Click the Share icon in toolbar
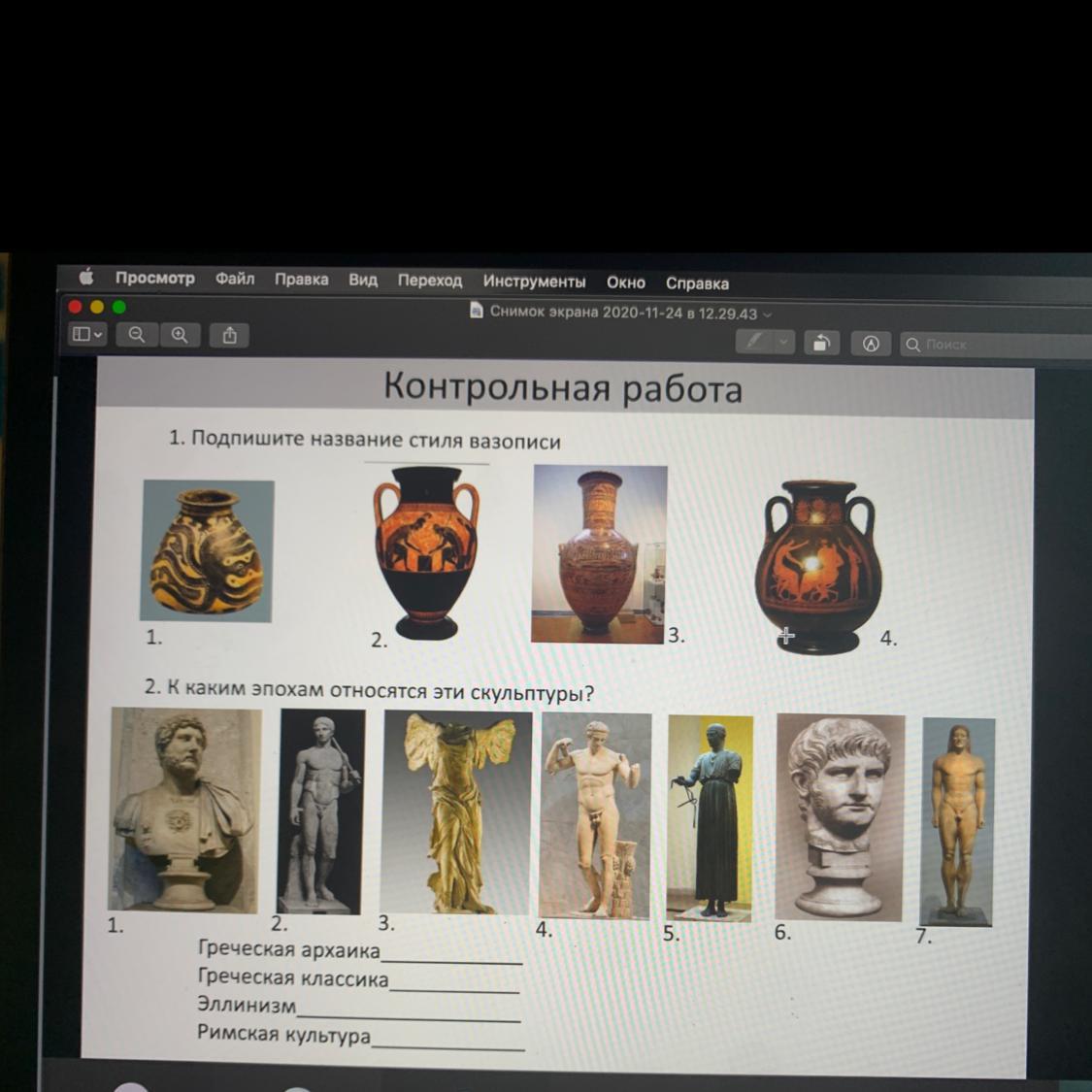 229,337
